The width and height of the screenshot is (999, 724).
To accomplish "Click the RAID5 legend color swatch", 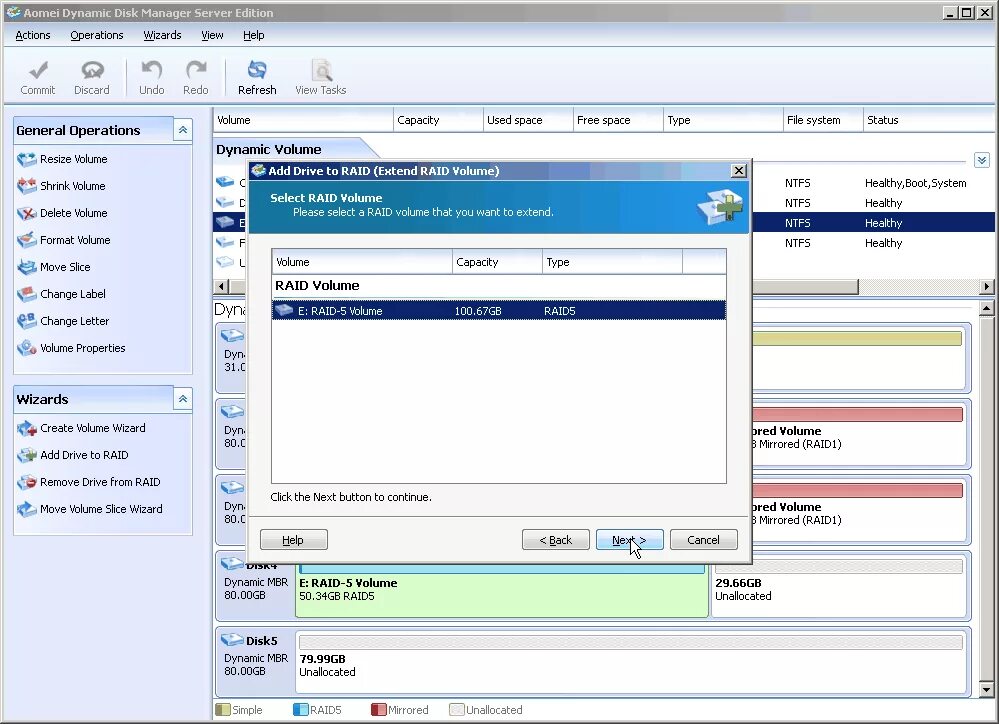I will (x=301, y=709).
